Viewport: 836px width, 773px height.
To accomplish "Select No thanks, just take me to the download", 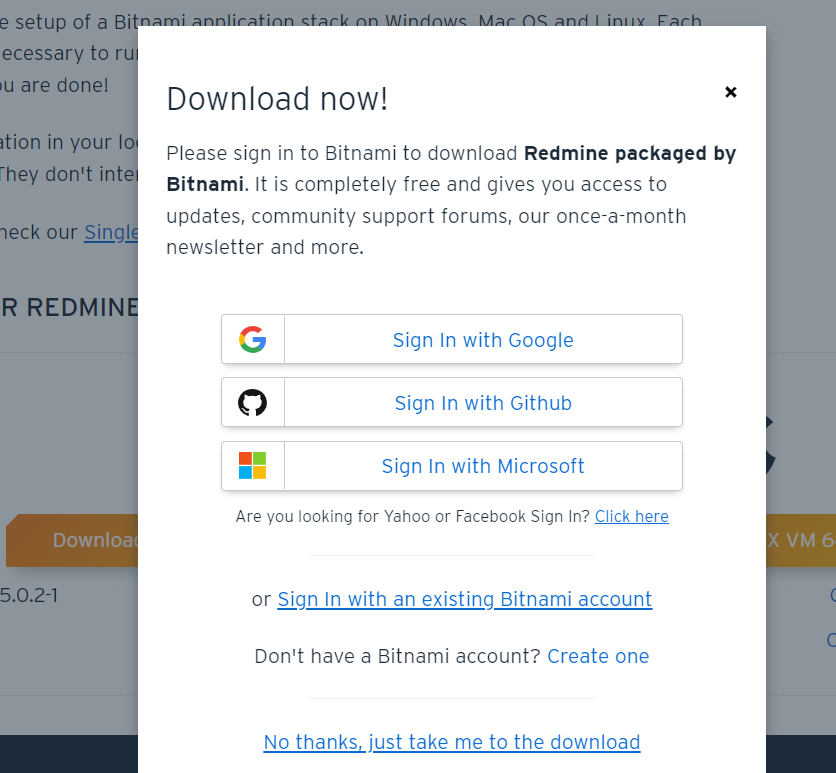I will click(452, 742).
